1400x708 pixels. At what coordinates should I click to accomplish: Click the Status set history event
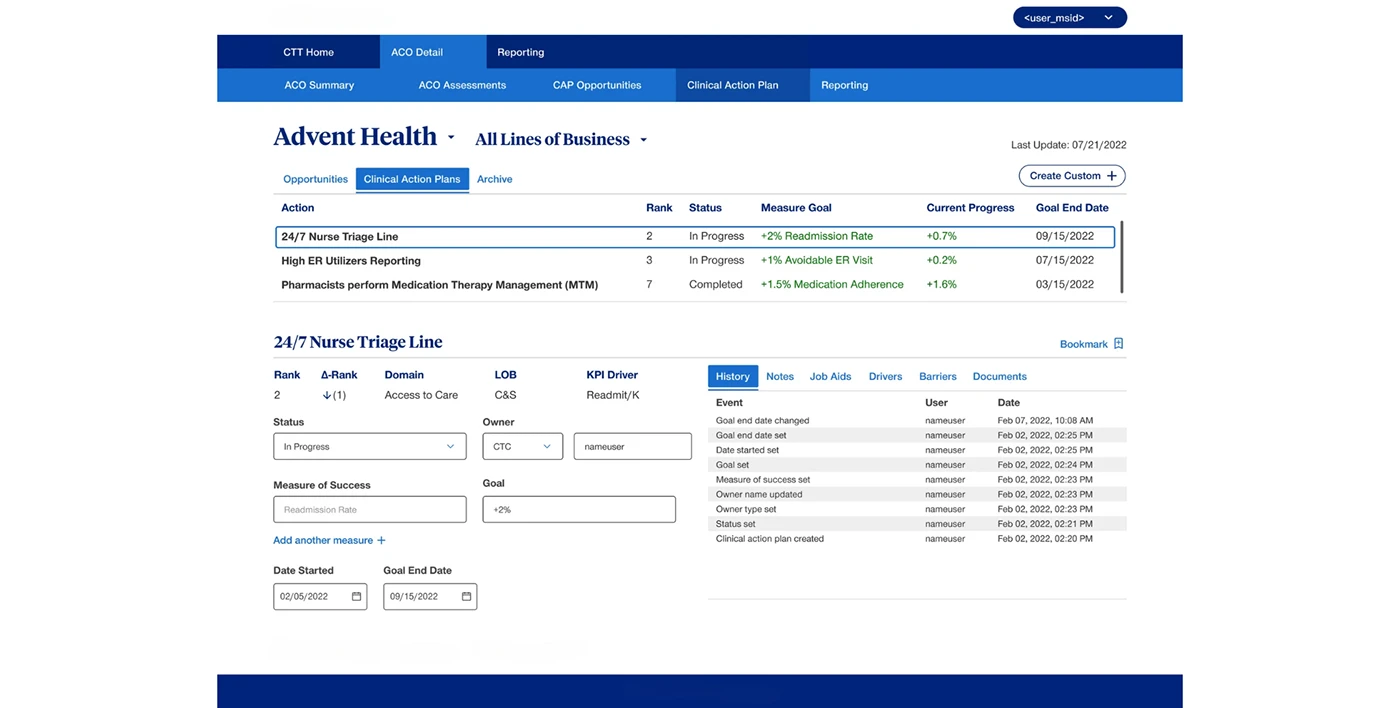click(736, 524)
